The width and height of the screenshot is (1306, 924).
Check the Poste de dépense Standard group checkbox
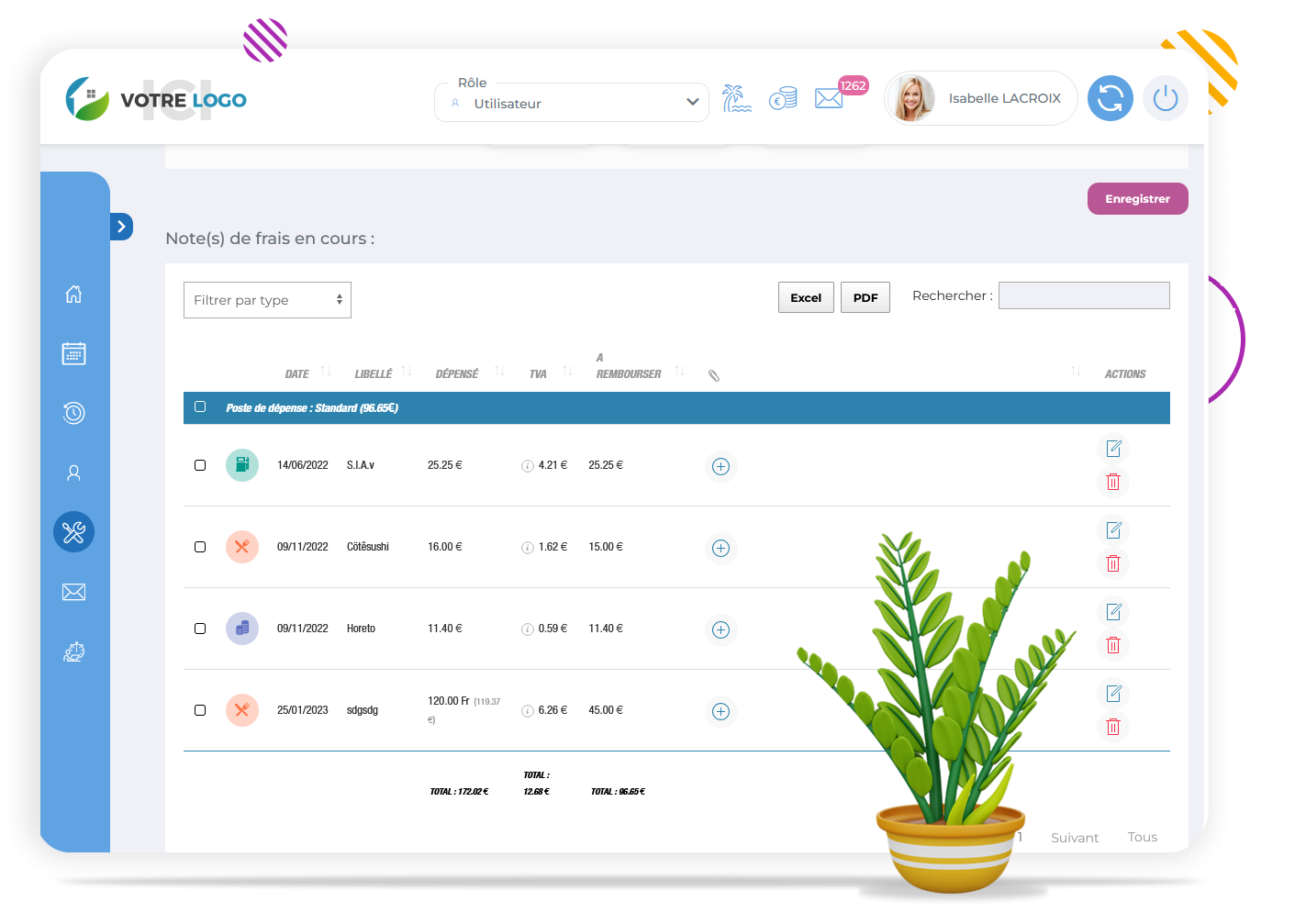pyautogui.click(x=200, y=406)
